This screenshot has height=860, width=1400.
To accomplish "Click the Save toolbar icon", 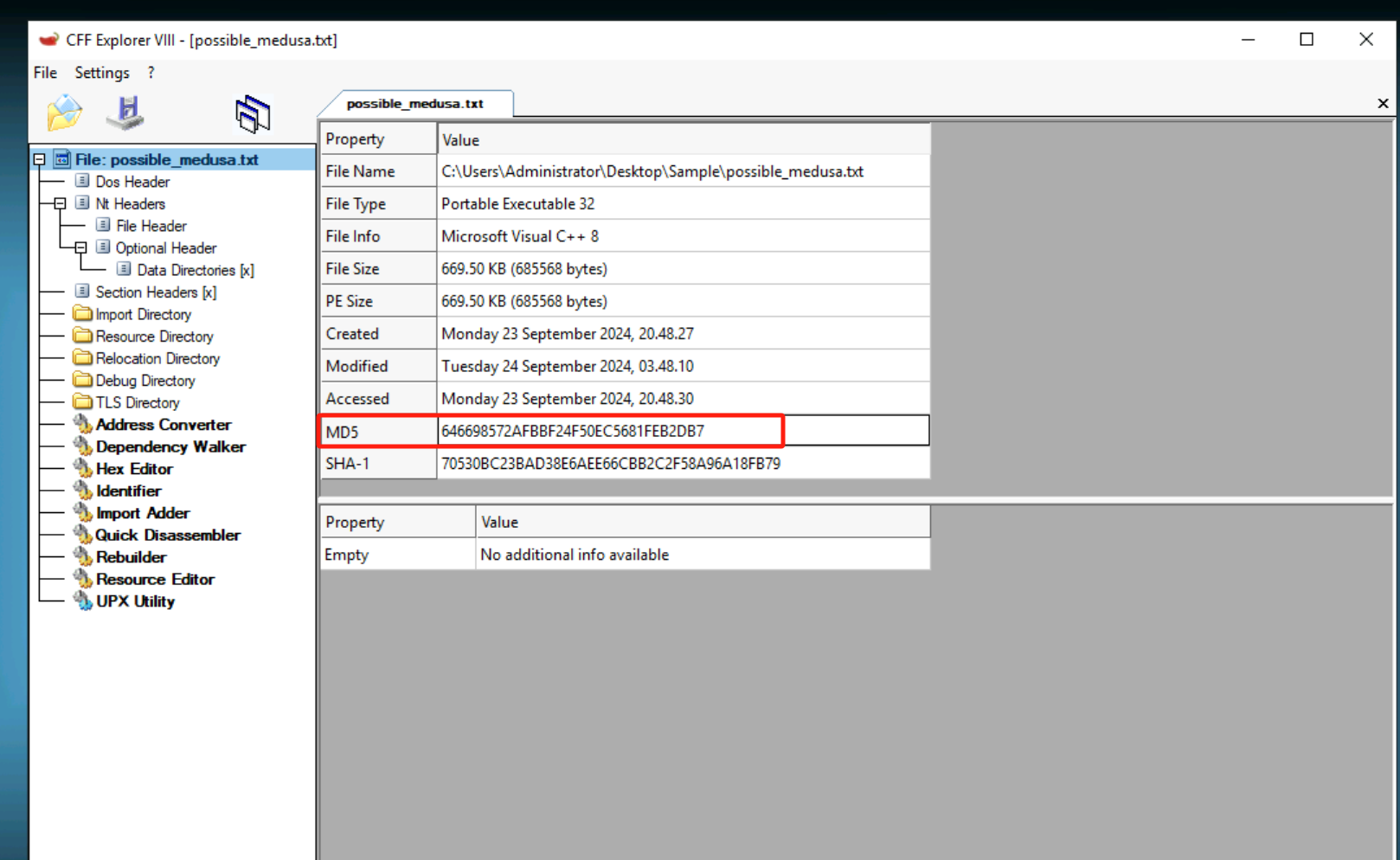I will (x=126, y=113).
